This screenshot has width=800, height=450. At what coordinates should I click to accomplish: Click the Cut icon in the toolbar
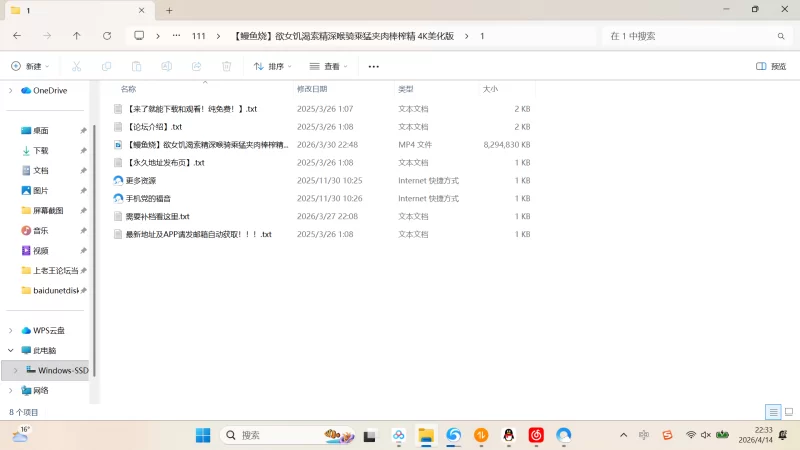76,66
